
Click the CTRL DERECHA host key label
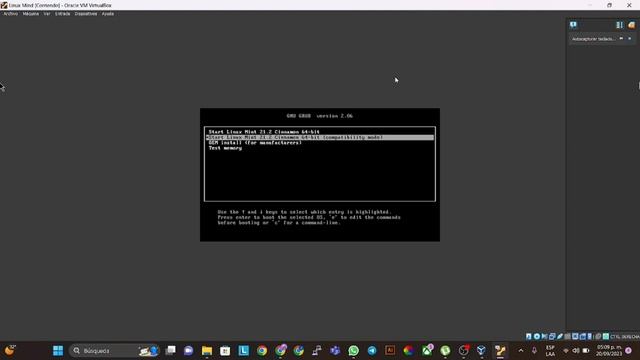click(x=625, y=337)
